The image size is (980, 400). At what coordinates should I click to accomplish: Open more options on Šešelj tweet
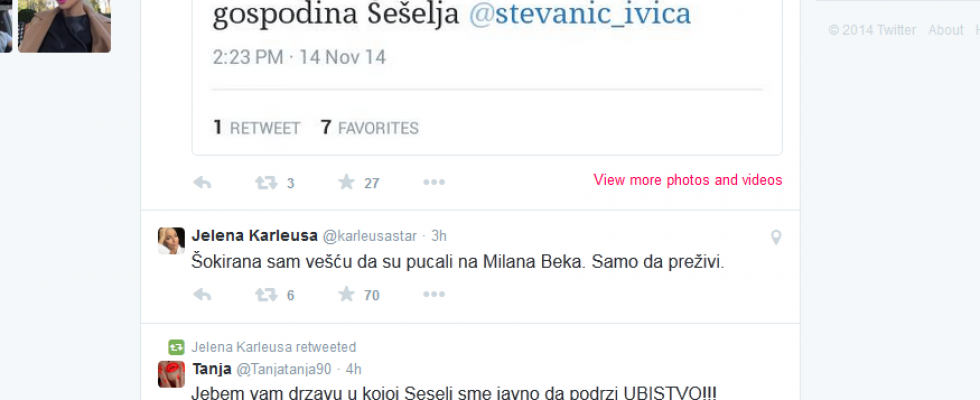pyautogui.click(x=433, y=182)
